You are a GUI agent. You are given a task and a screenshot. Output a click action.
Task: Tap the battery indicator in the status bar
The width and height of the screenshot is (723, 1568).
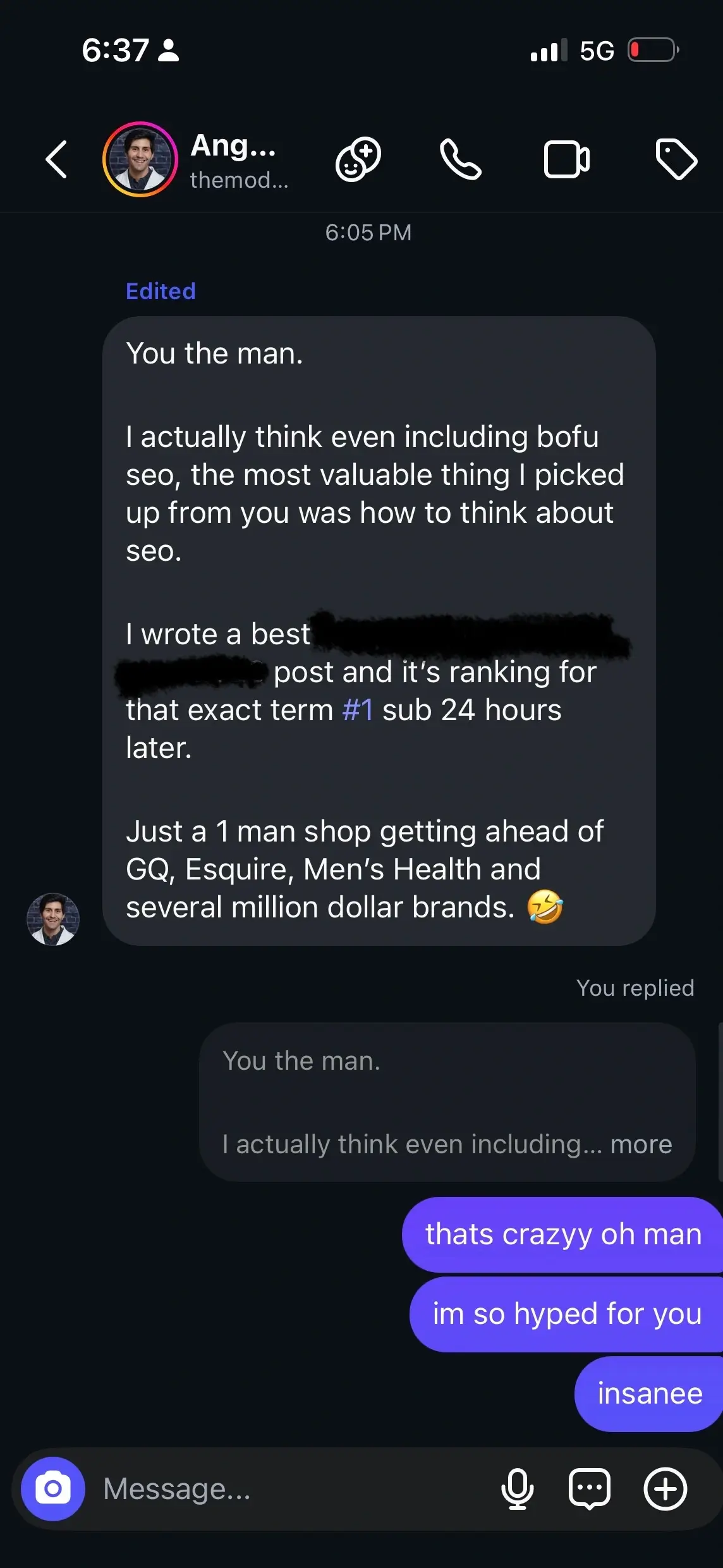pos(651,49)
